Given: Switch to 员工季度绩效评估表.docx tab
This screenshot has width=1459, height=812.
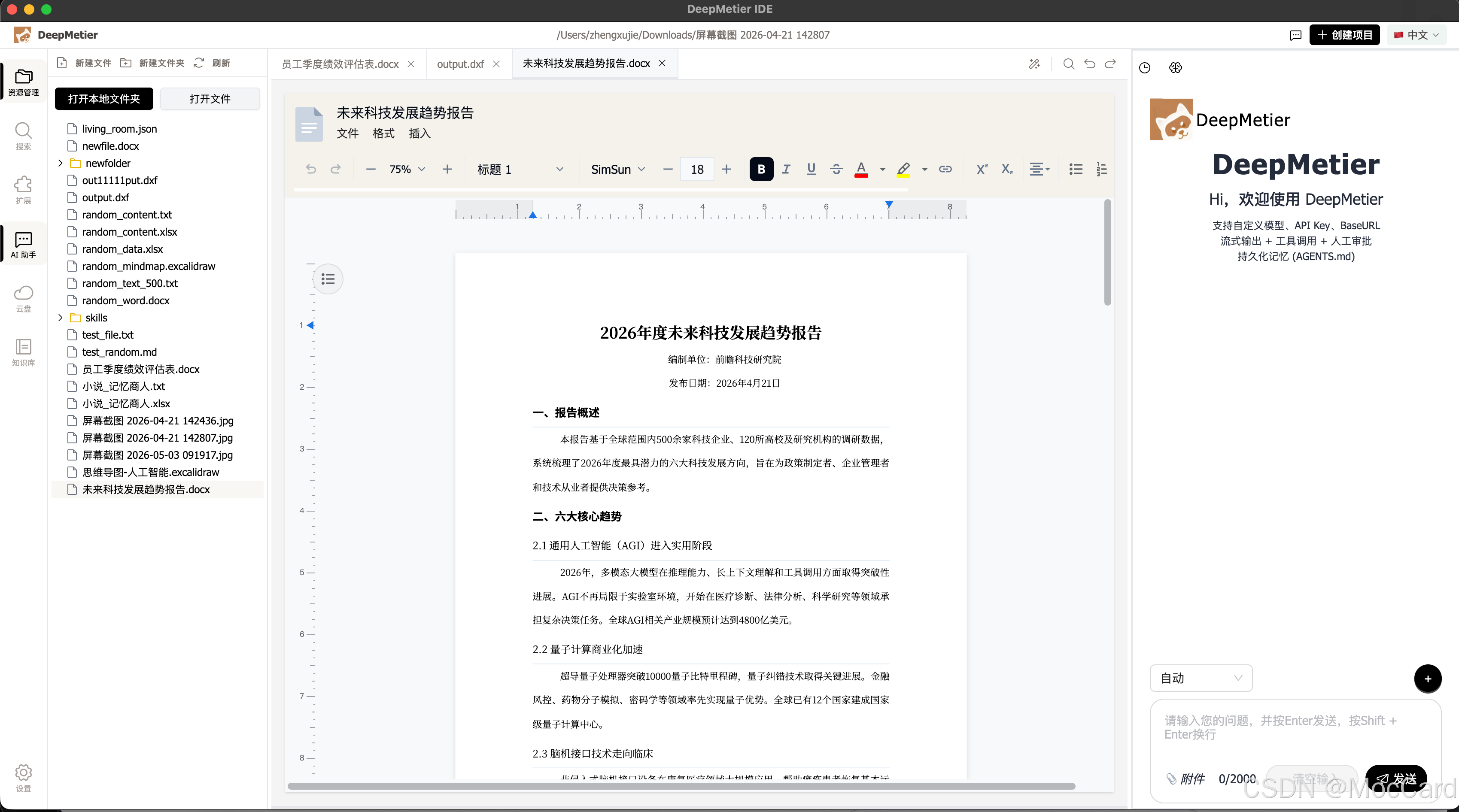Looking at the screenshot, I should (340, 64).
